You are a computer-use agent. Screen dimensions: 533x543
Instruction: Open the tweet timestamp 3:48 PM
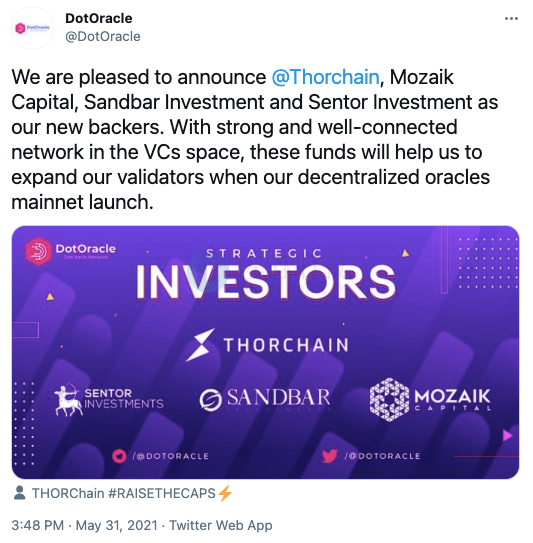[37, 525]
